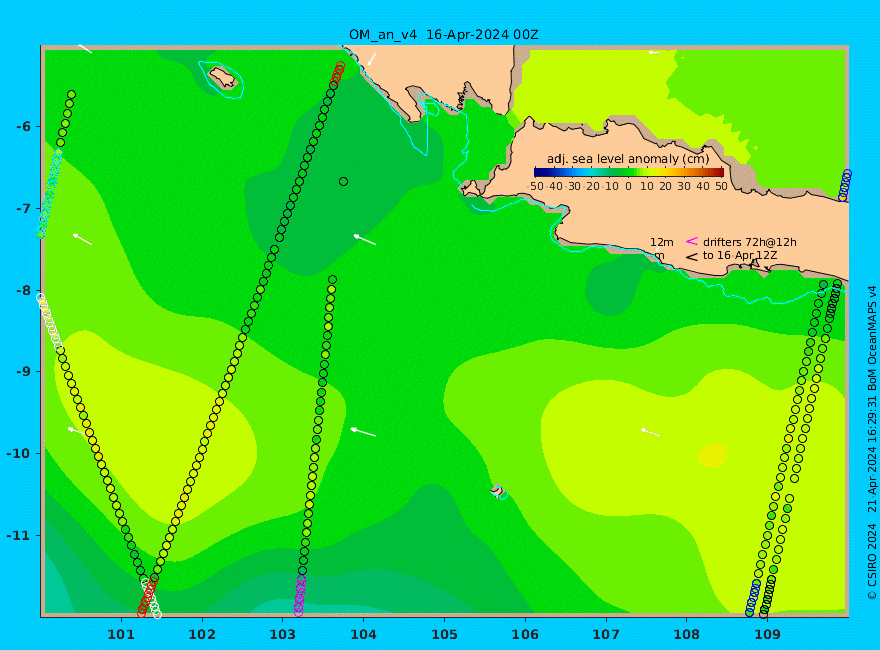Click the longitude axis label "105"

[x=444, y=635]
